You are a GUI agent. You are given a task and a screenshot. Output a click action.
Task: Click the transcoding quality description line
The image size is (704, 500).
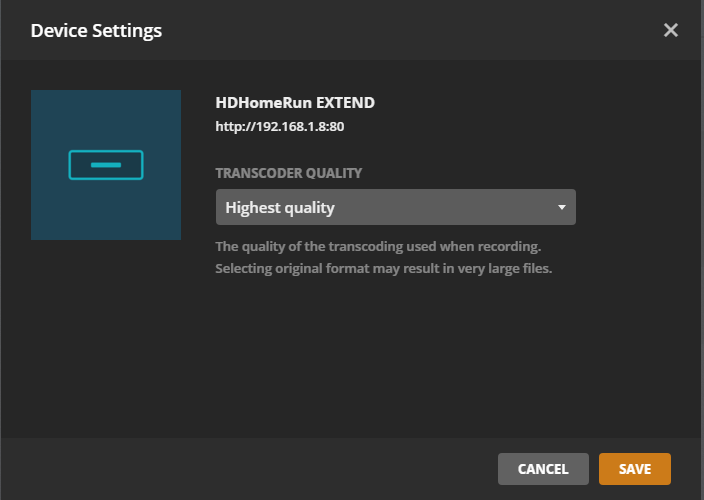378,246
